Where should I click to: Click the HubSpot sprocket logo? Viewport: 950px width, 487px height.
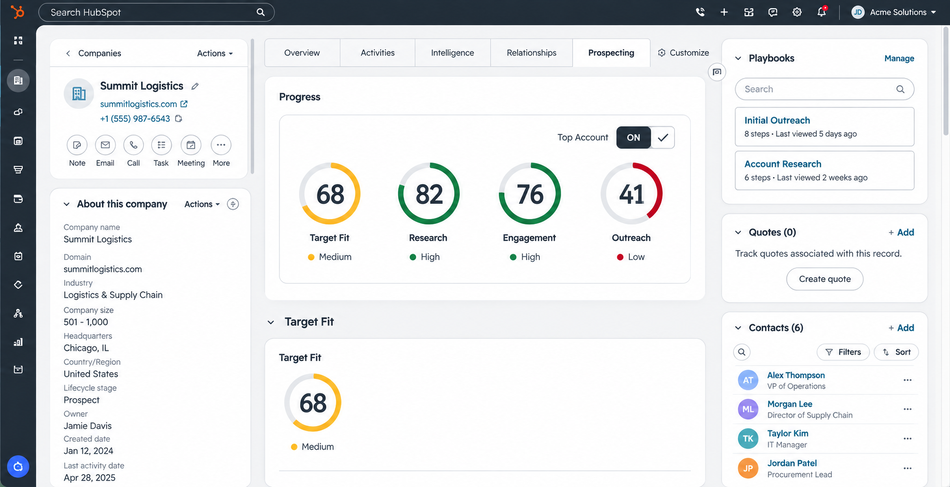(18, 12)
